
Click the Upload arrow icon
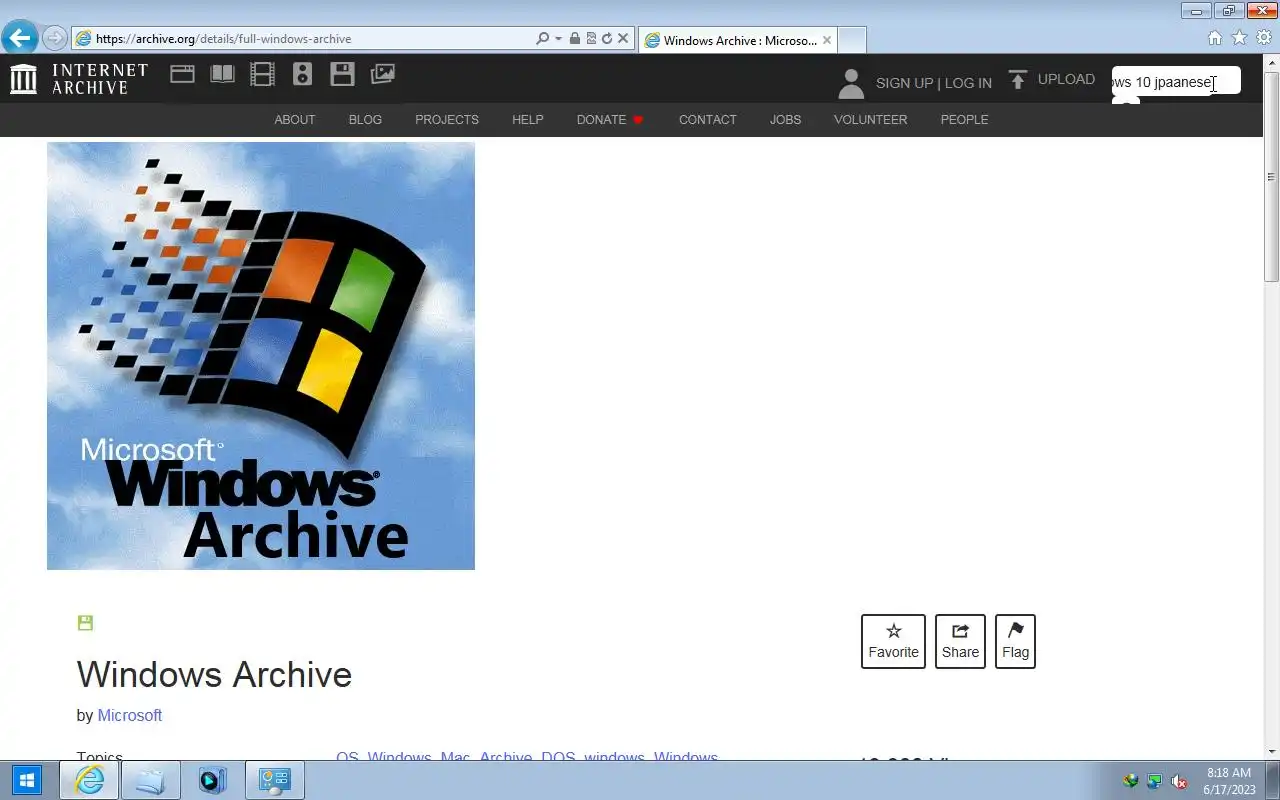1018,80
